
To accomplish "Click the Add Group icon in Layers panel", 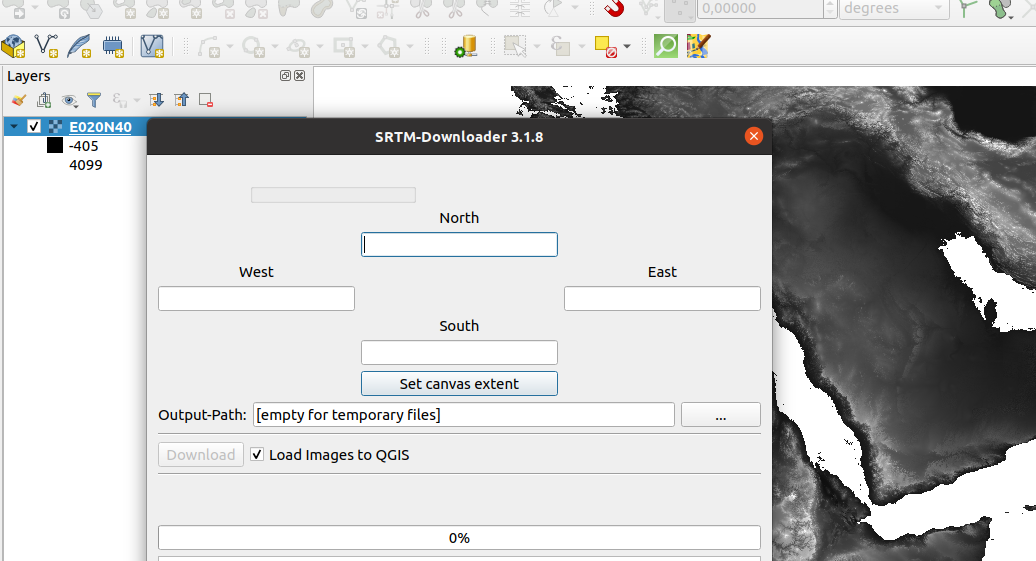I will click(44, 100).
